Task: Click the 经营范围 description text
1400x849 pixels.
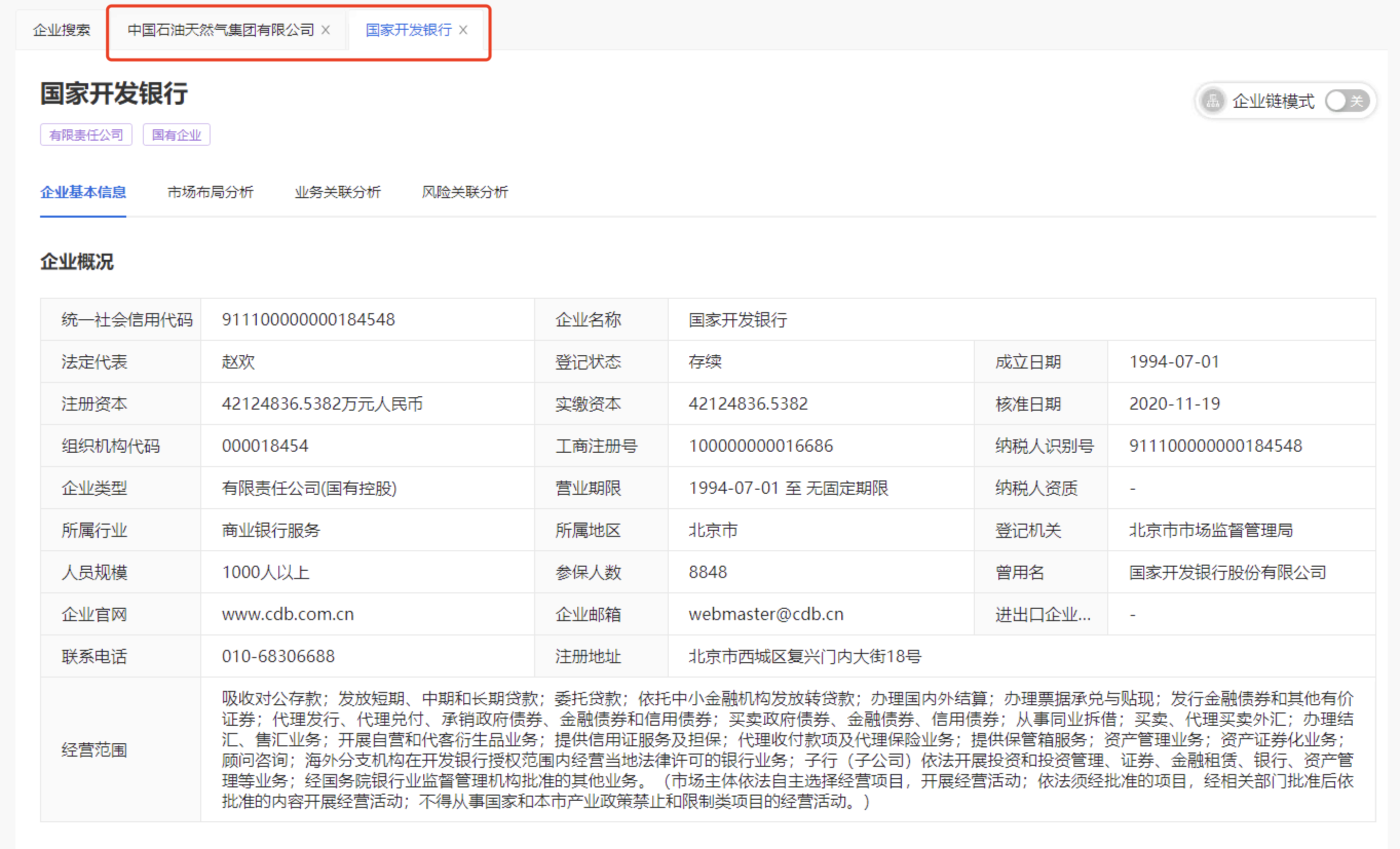Action: (x=787, y=749)
